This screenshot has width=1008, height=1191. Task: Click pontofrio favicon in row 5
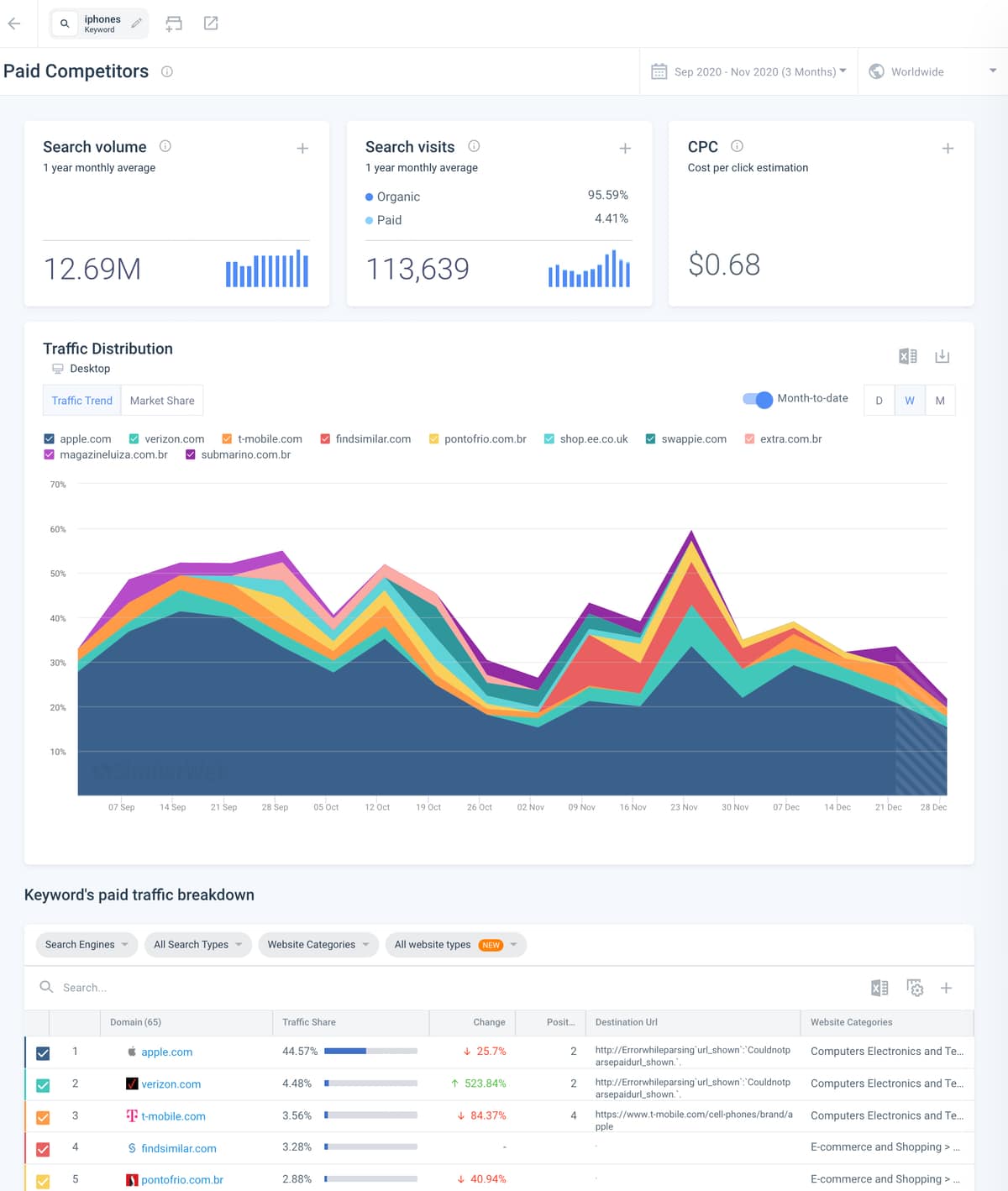coord(132,1180)
